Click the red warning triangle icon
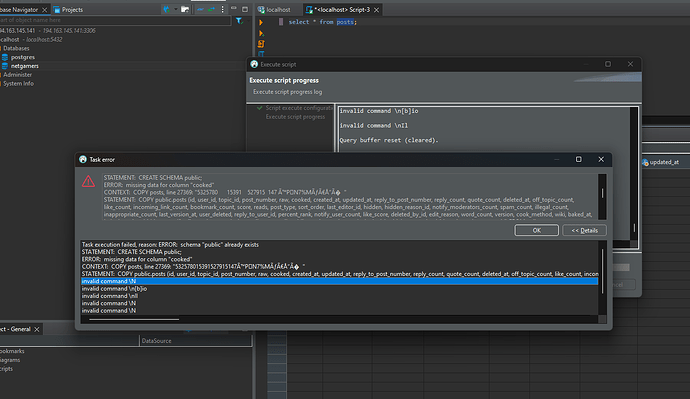Screen dimensions: 690x399 click(88, 181)
